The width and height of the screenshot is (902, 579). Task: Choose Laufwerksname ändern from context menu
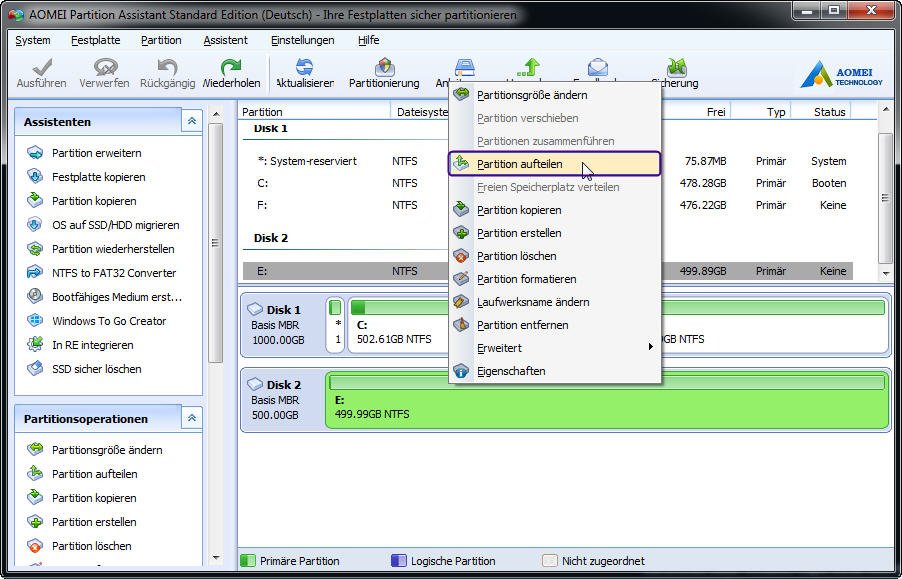pos(555,302)
